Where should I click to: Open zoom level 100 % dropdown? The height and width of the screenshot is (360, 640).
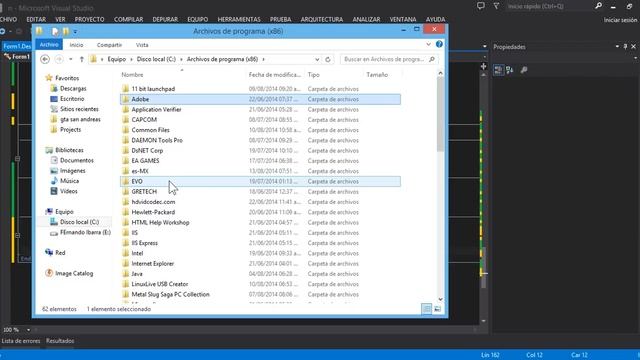28,329
